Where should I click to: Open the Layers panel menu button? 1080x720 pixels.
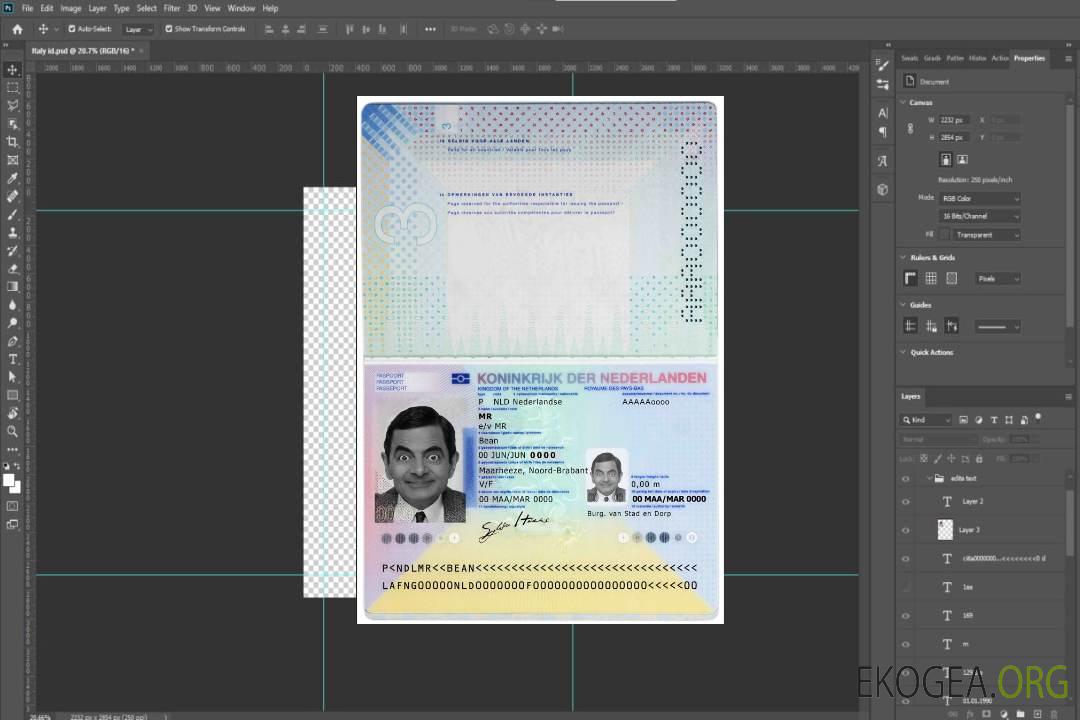coord(1068,397)
